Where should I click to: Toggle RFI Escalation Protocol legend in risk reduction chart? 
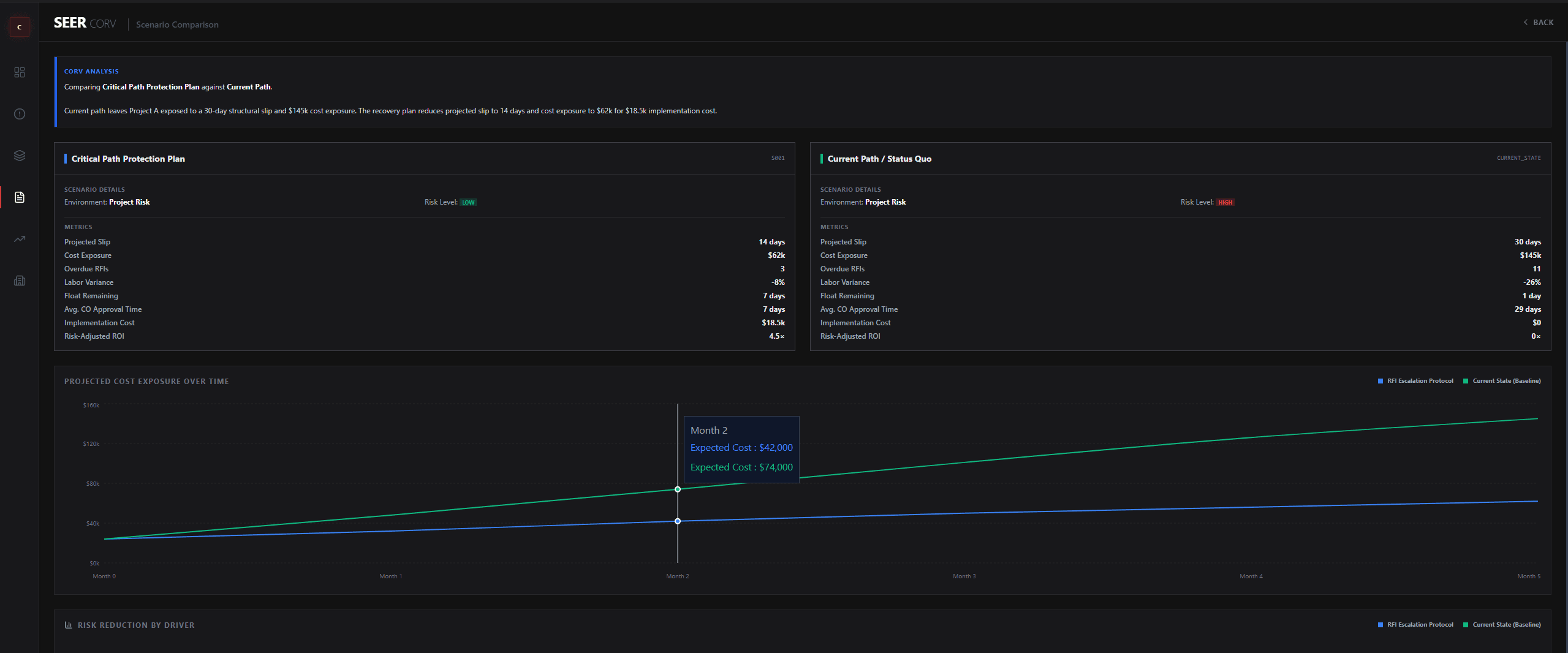[1415, 625]
